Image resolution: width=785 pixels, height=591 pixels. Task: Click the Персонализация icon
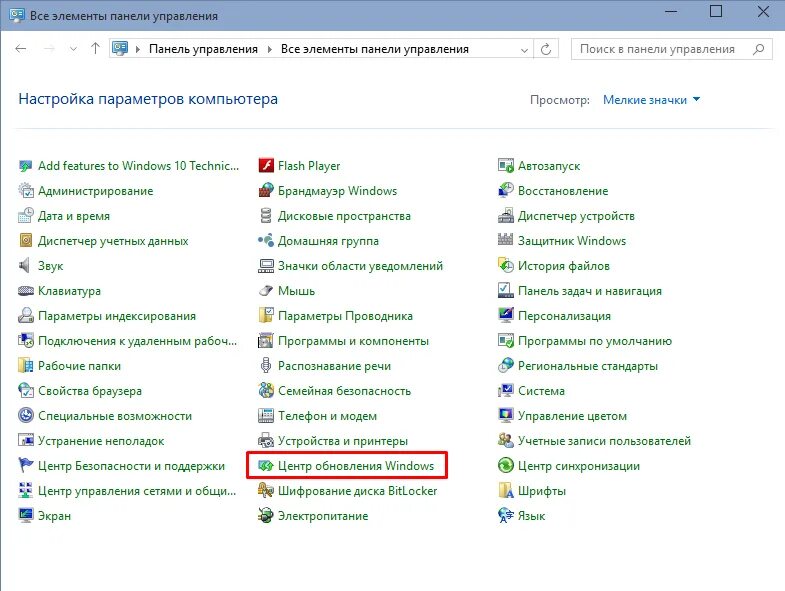tap(506, 316)
